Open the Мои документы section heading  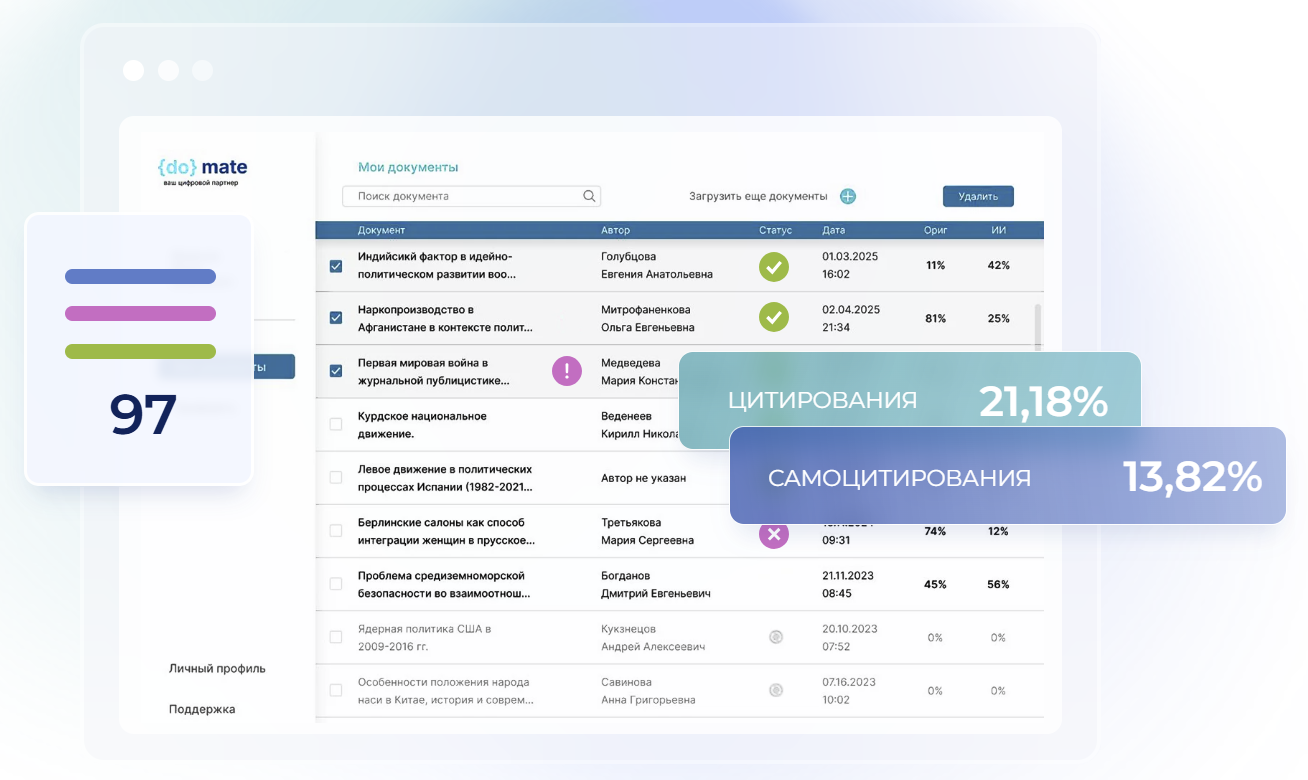tap(408, 166)
